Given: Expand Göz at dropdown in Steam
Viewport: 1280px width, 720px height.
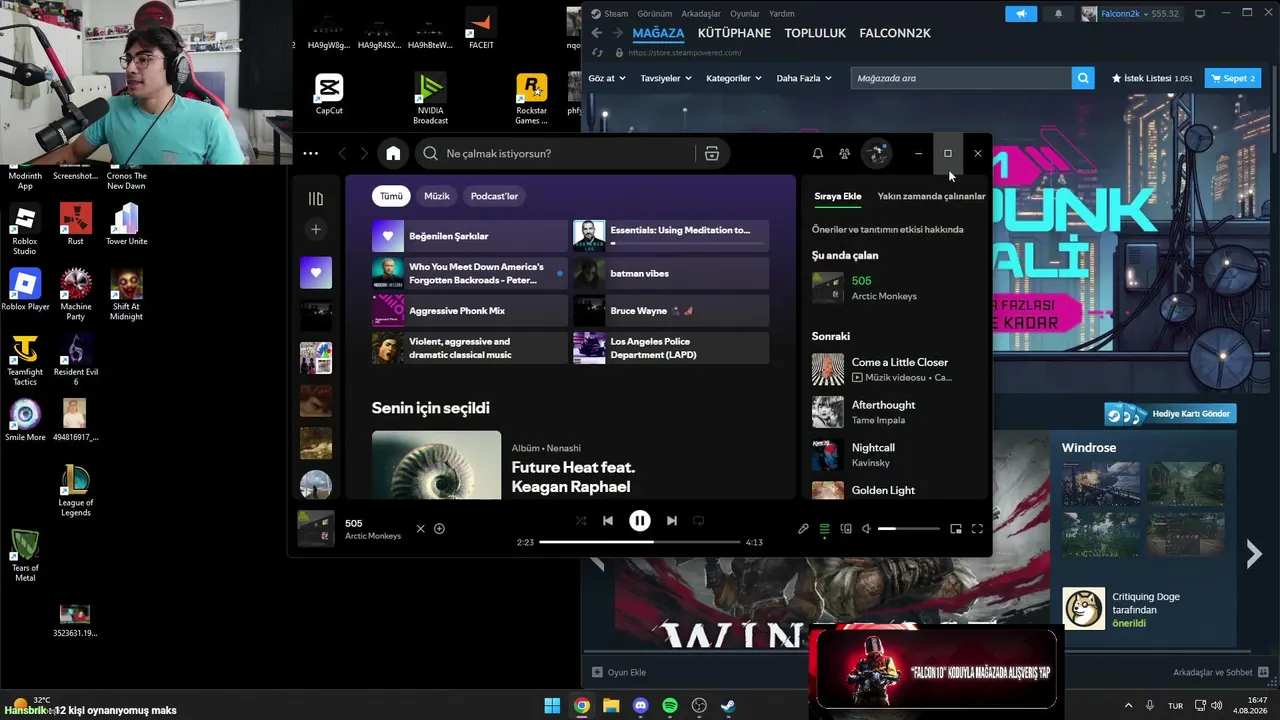Looking at the screenshot, I should point(607,78).
